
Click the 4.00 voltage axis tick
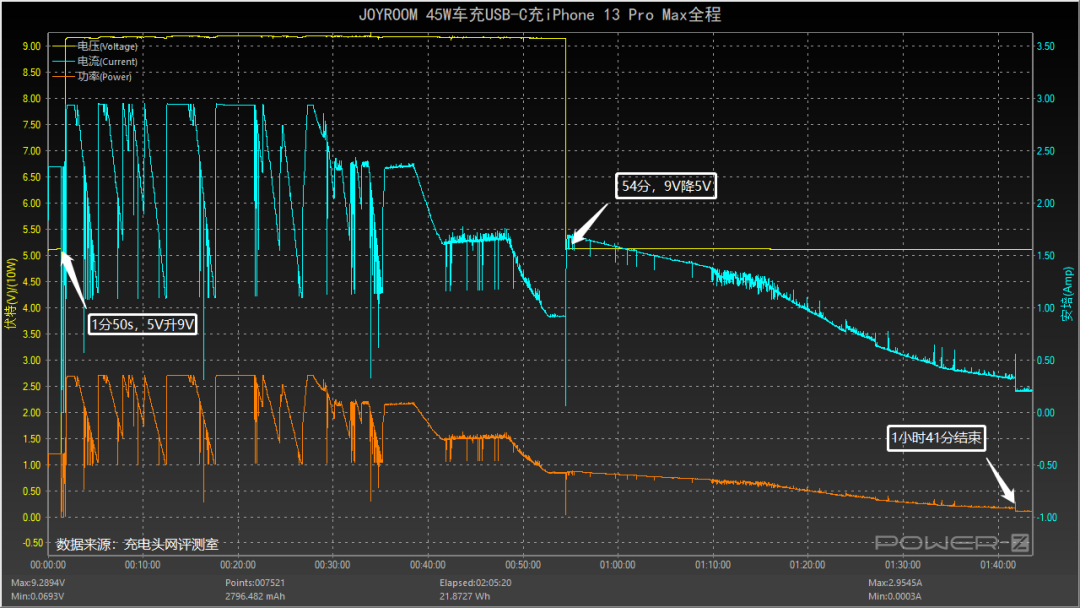[32, 308]
